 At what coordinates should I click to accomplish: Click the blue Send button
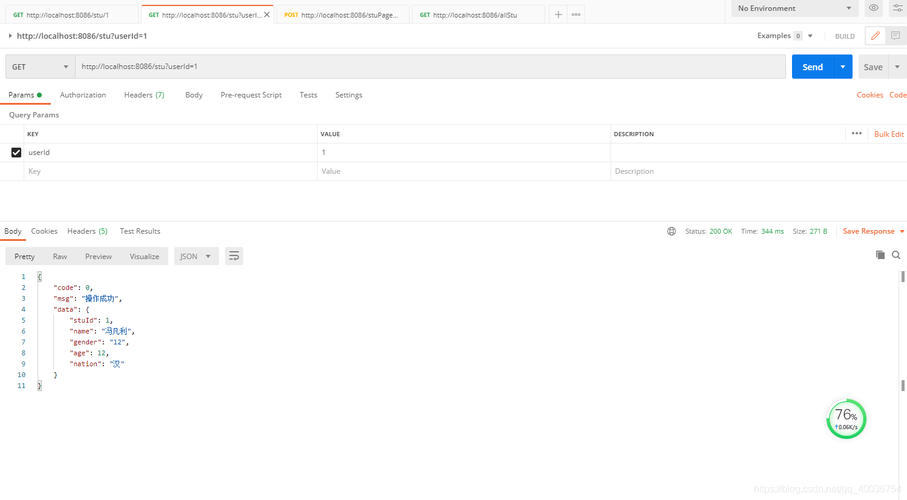point(813,67)
